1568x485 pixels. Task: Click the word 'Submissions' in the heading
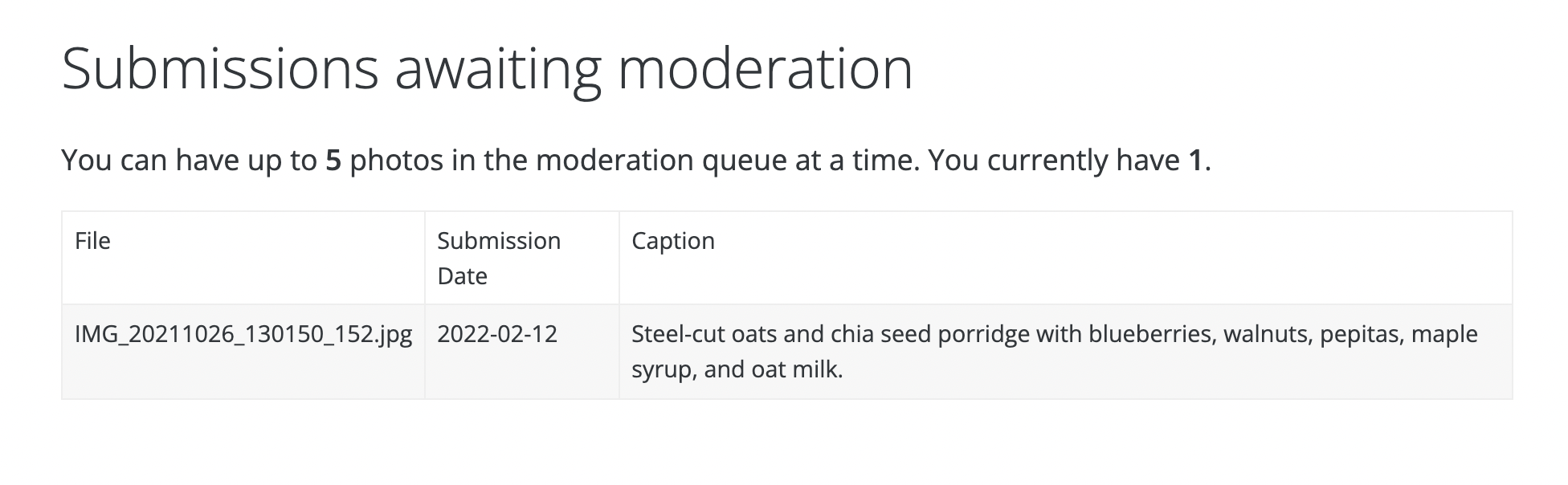219,69
